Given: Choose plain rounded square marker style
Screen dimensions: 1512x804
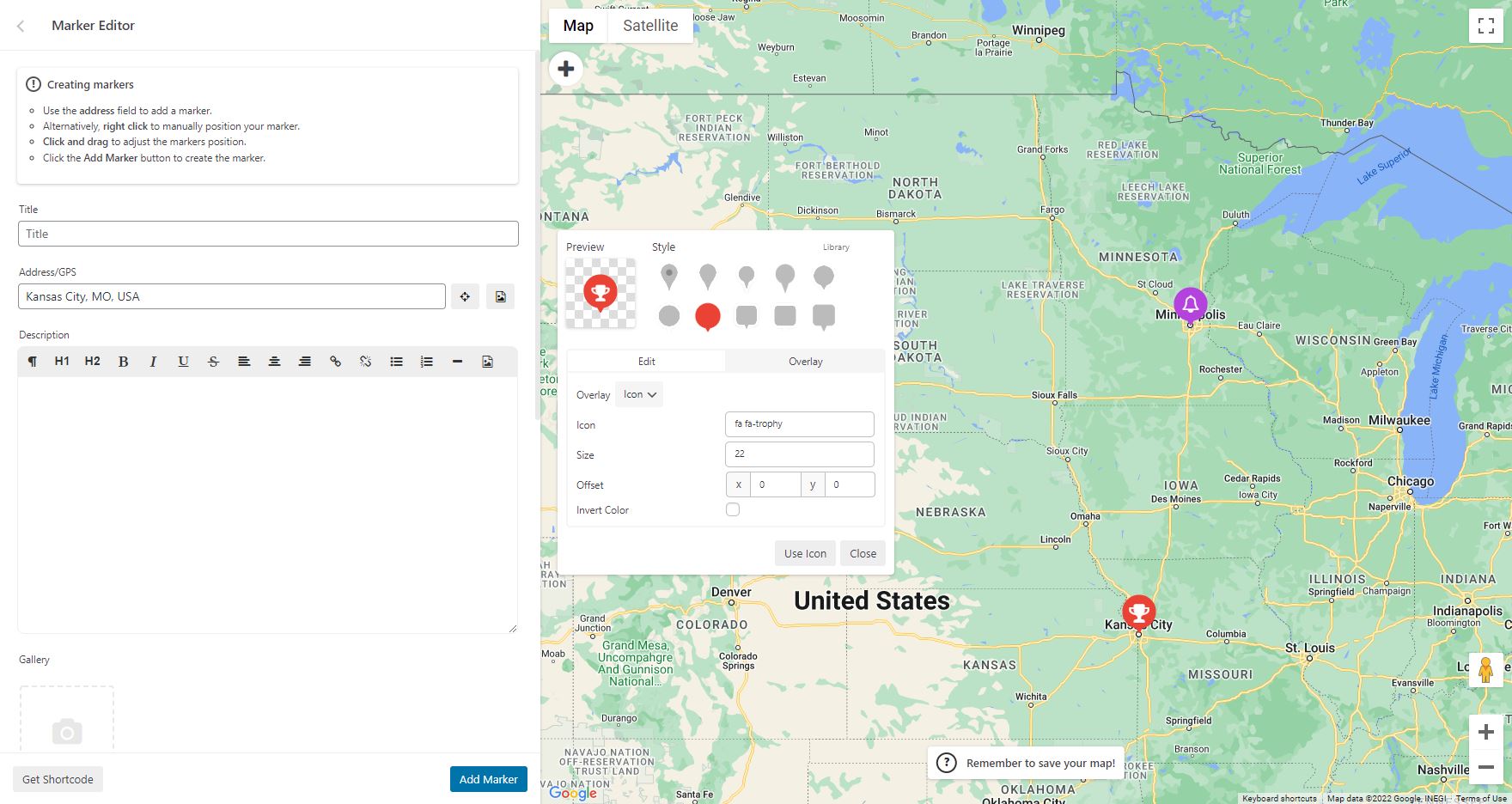Looking at the screenshot, I should (x=785, y=315).
